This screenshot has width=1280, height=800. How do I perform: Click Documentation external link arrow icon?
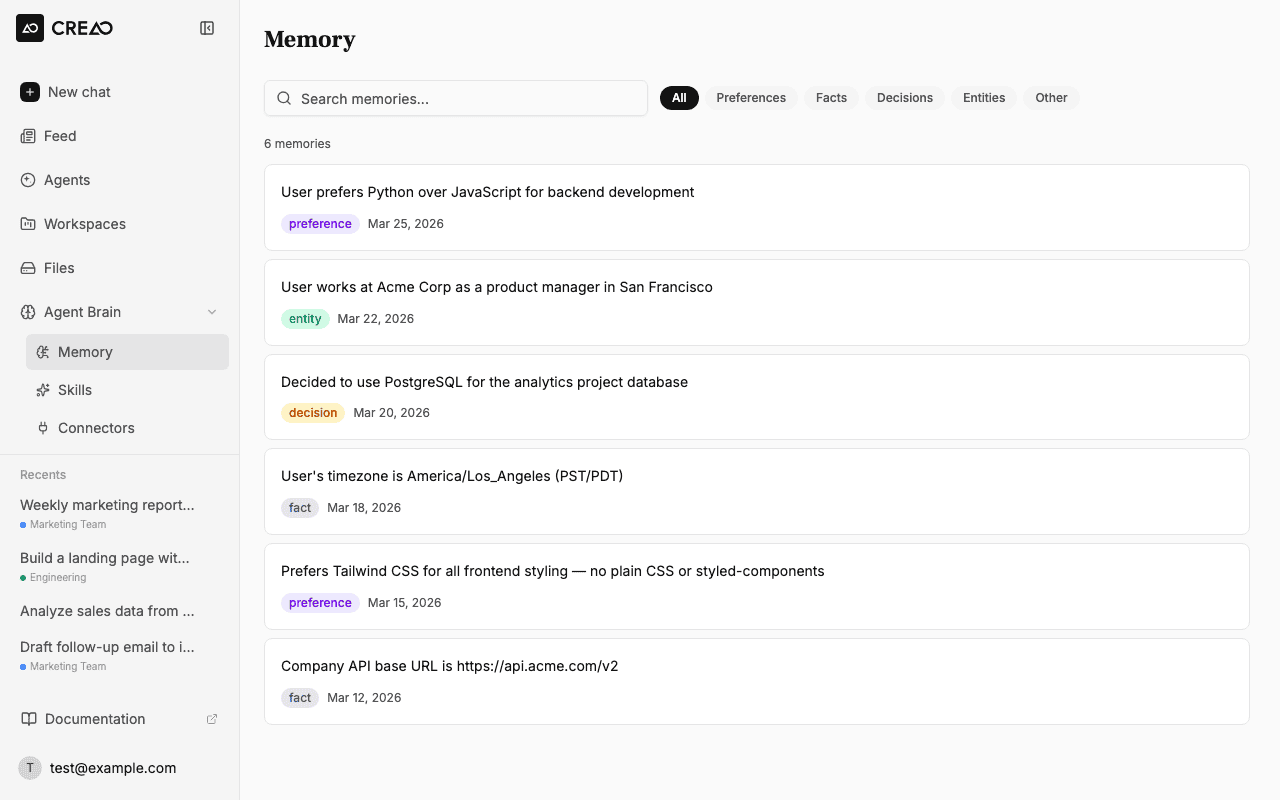tap(212, 719)
